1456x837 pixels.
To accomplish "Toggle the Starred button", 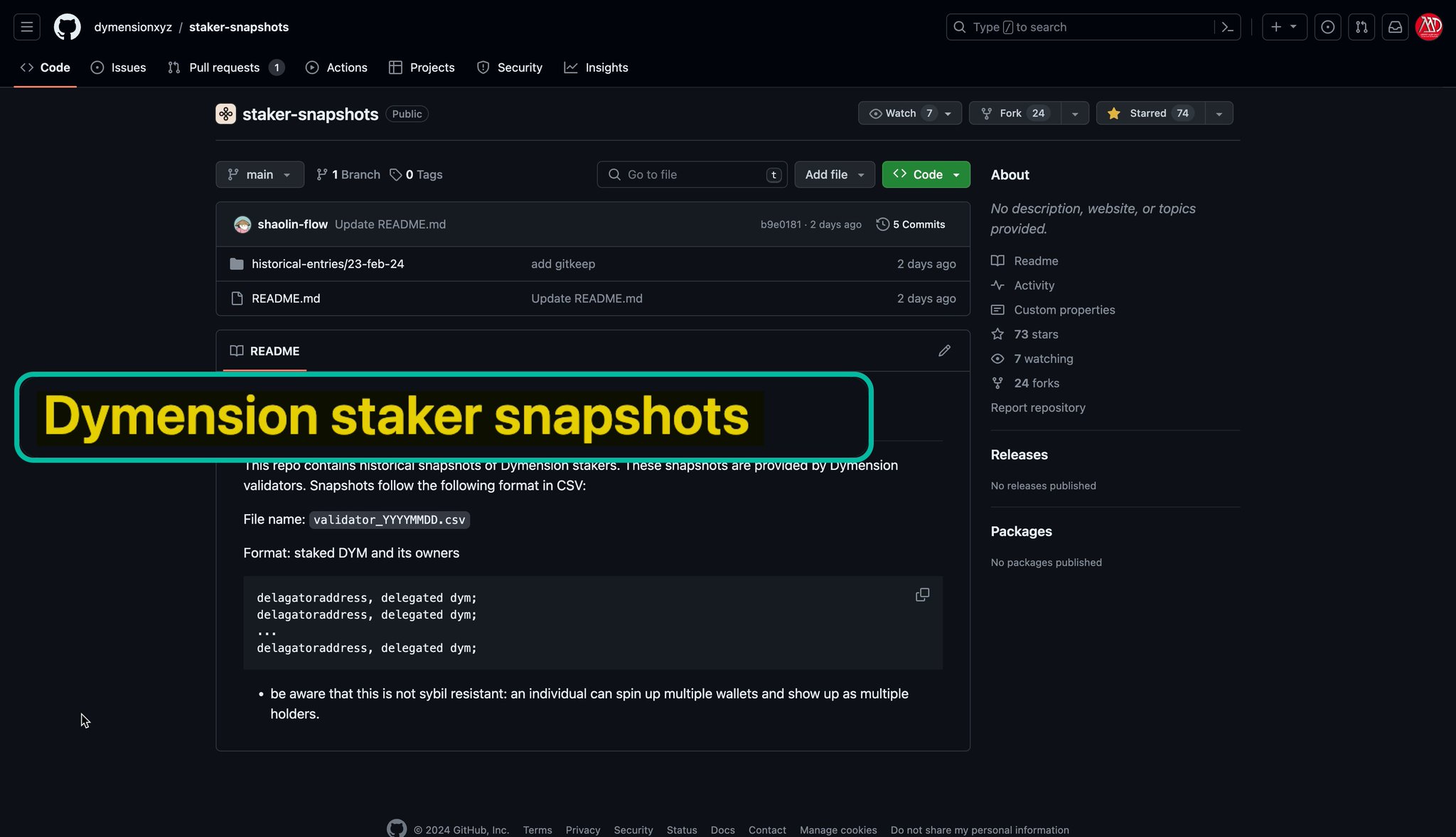I will [1151, 113].
